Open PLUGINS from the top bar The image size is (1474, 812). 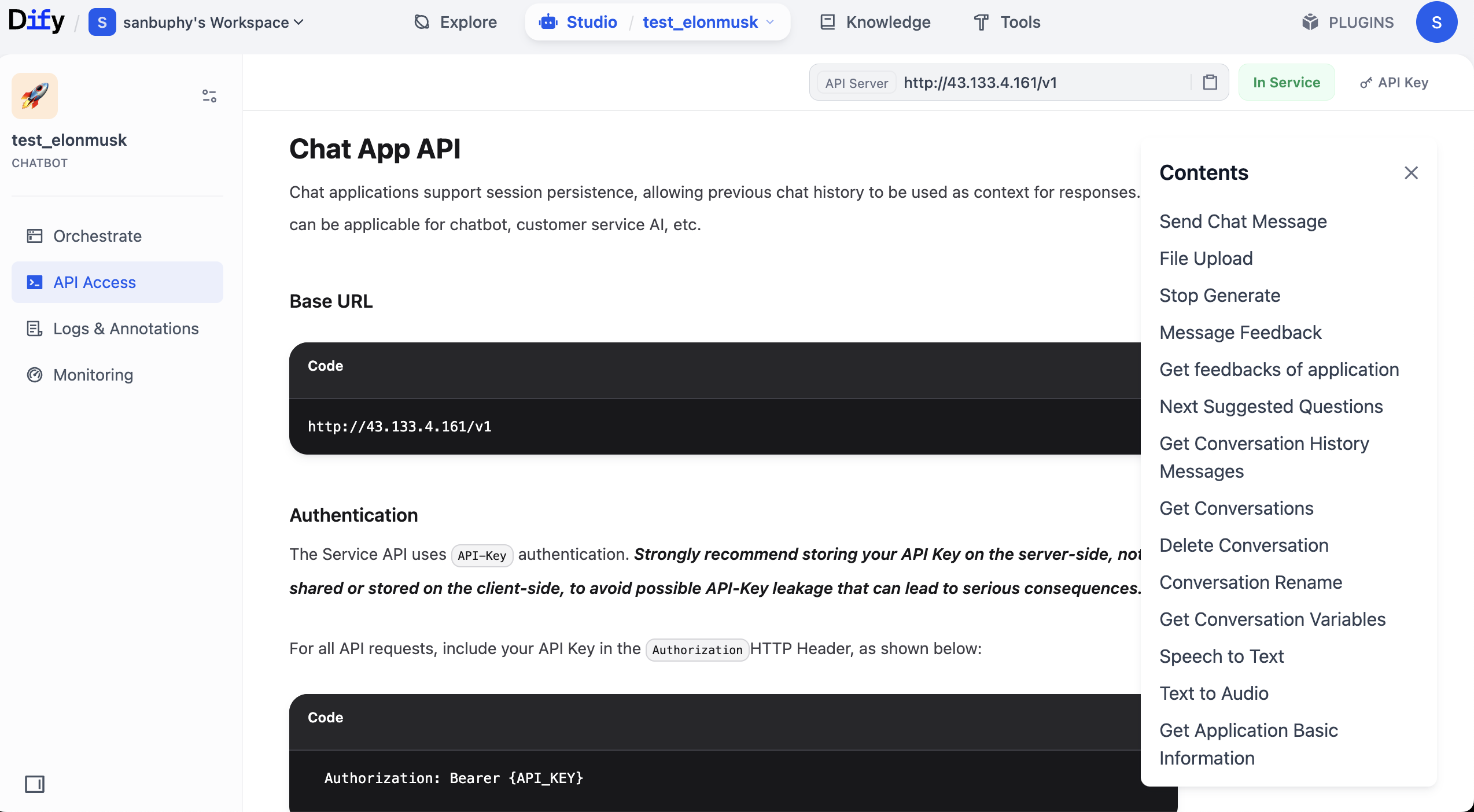tap(1348, 22)
